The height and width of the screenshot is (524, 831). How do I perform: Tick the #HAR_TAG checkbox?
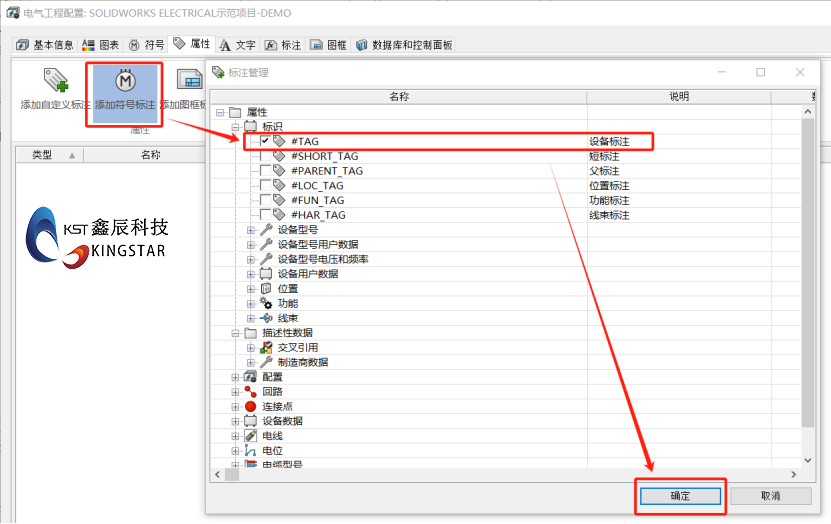265,215
